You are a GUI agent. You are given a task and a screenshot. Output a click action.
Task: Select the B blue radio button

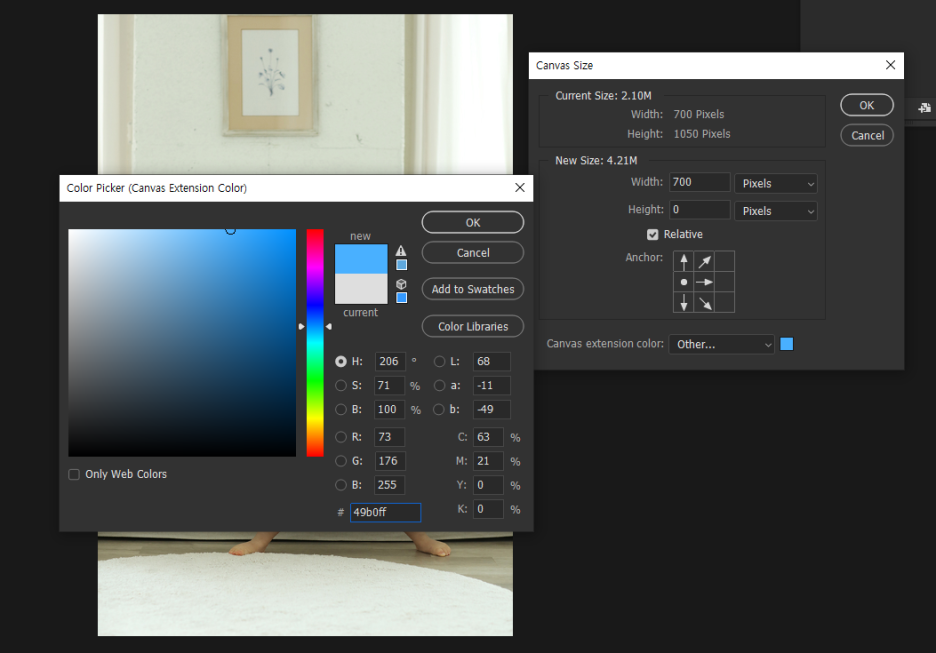tap(341, 485)
